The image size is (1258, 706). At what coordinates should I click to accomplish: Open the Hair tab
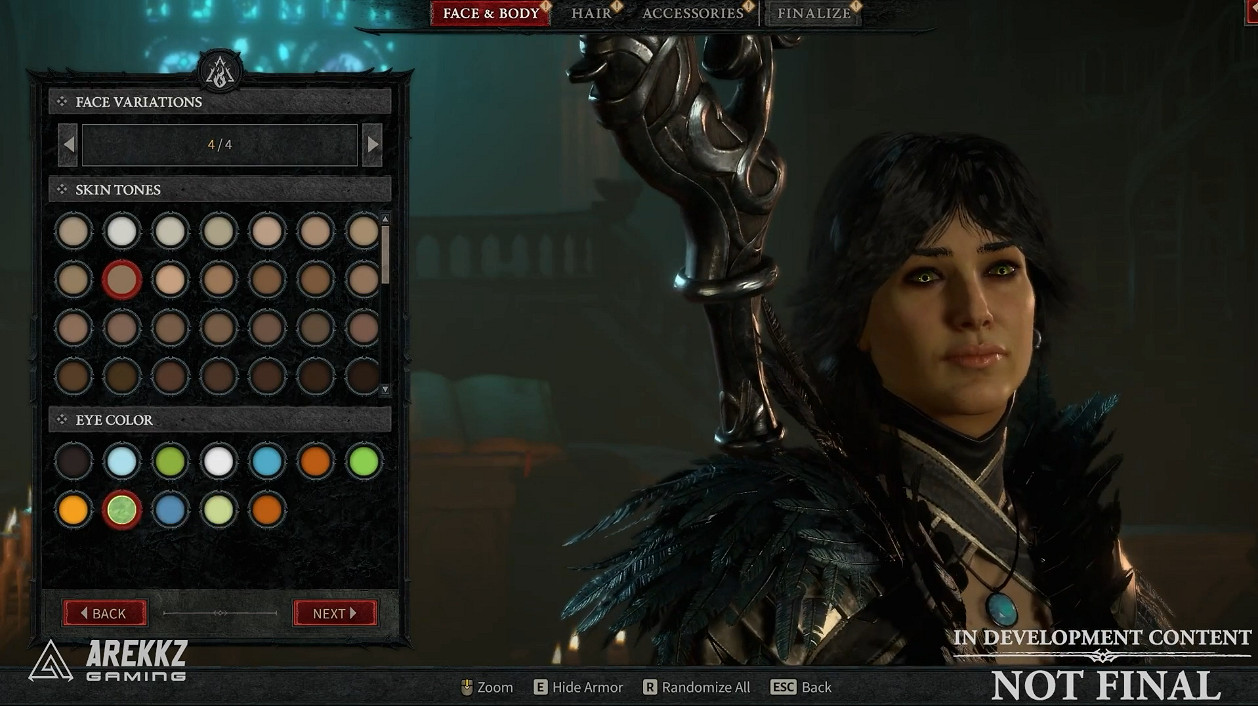[x=591, y=14]
